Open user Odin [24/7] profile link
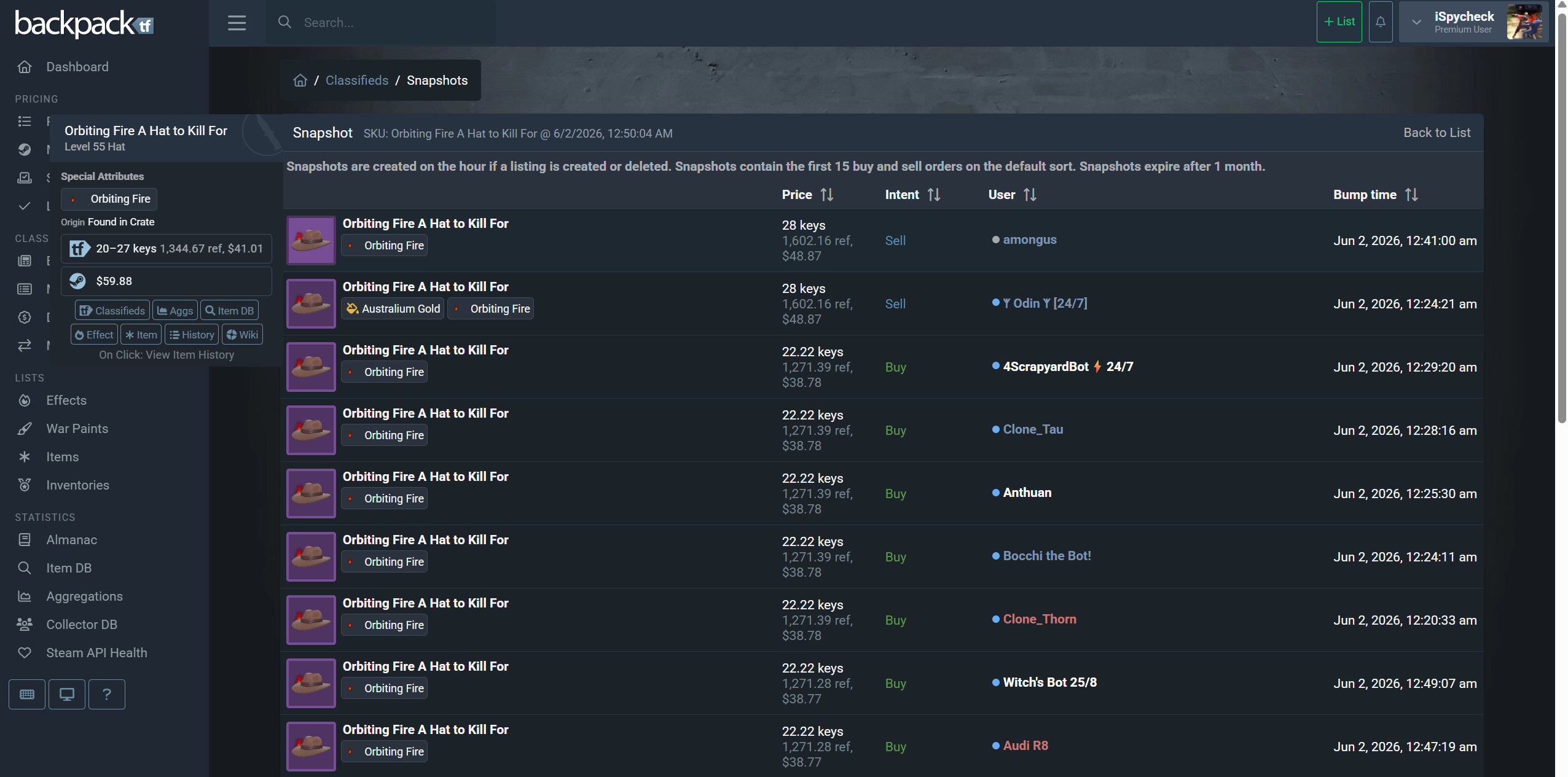The image size is (1568, 777). [x=1045, y=303]
